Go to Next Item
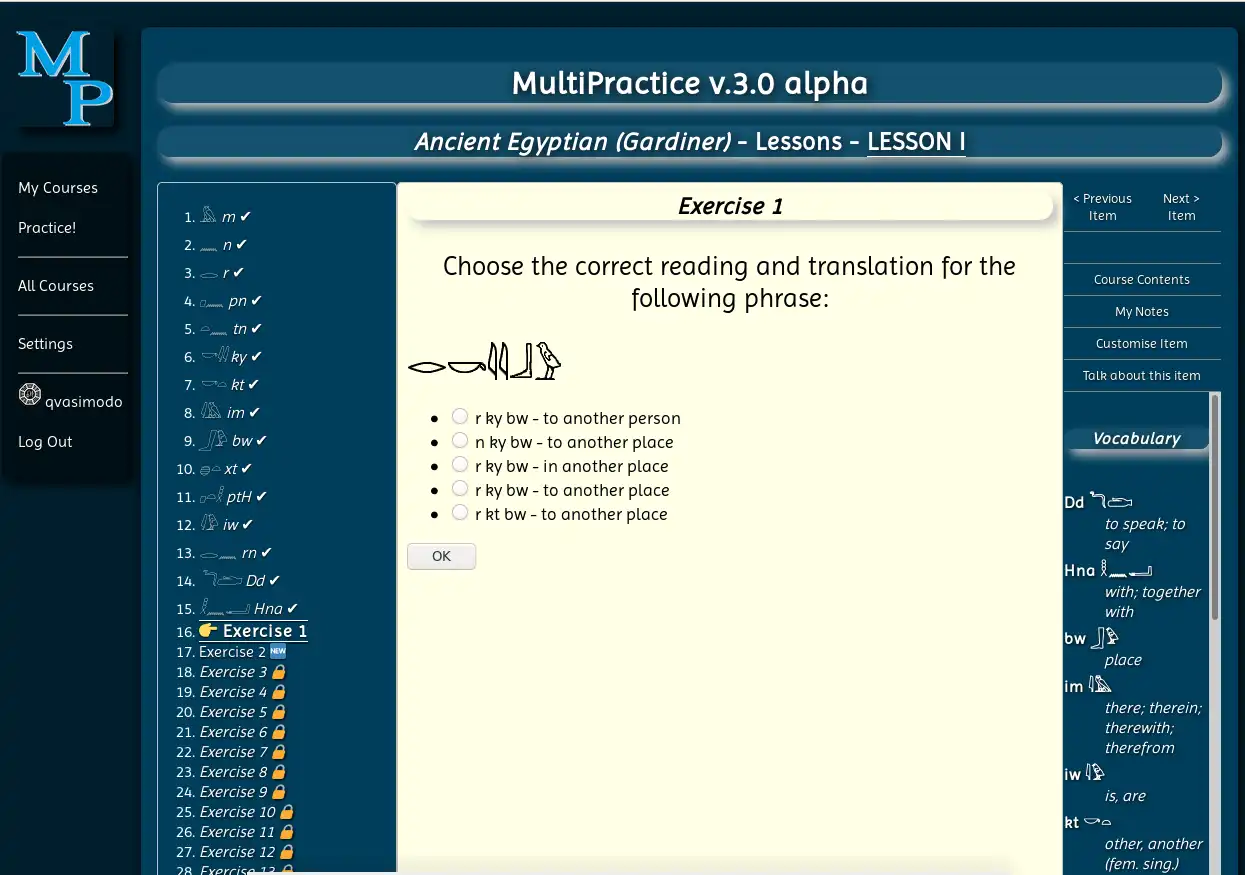 (1181, 207)
